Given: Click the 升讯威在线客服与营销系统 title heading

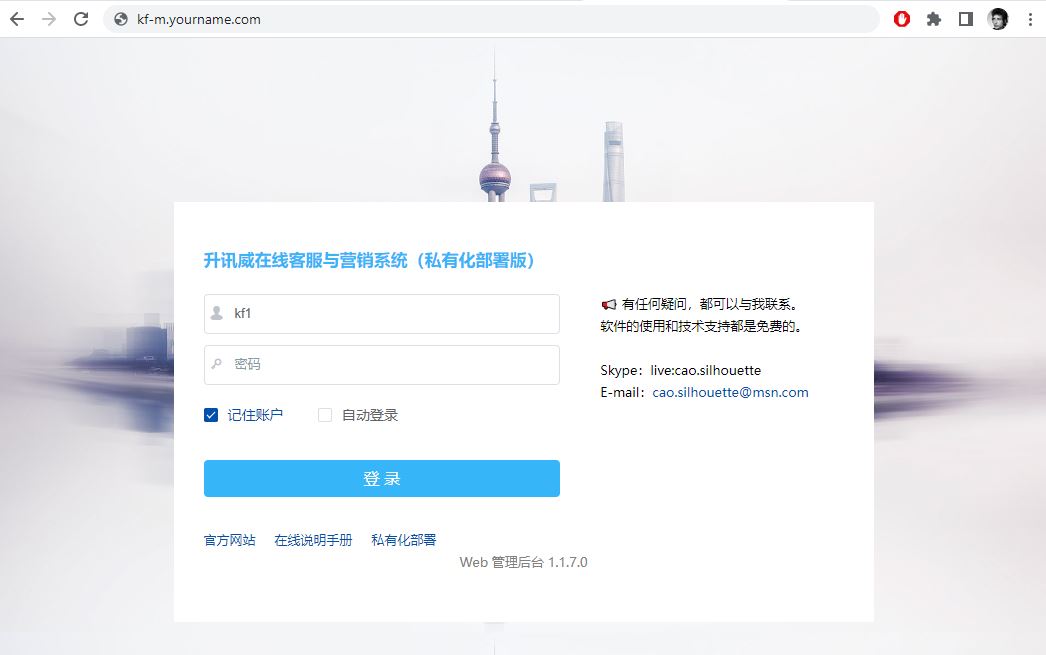Looking at the screenshot, I should pos(370,260).
